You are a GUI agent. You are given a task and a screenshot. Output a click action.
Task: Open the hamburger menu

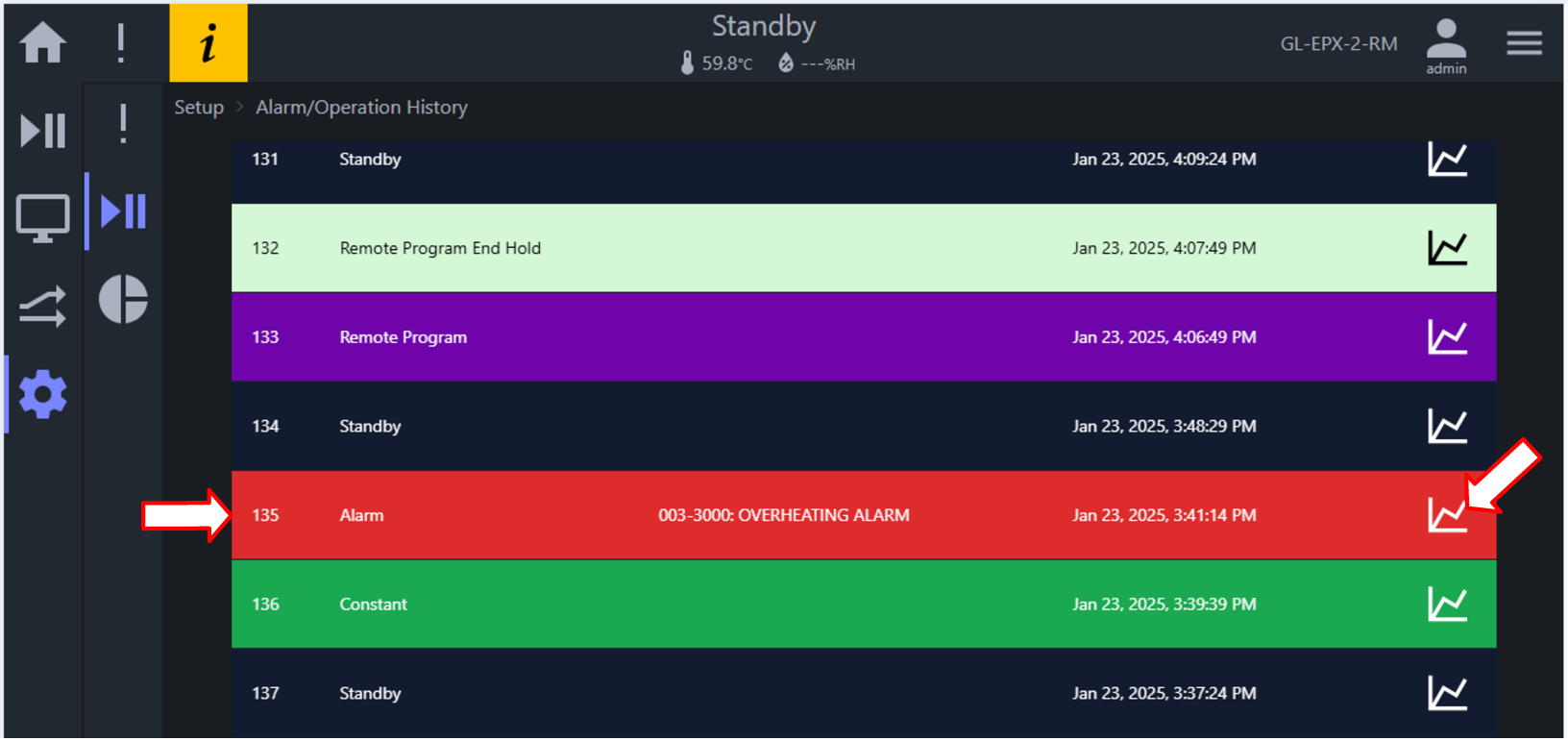pyautogui.click(x=1525, y=43)
